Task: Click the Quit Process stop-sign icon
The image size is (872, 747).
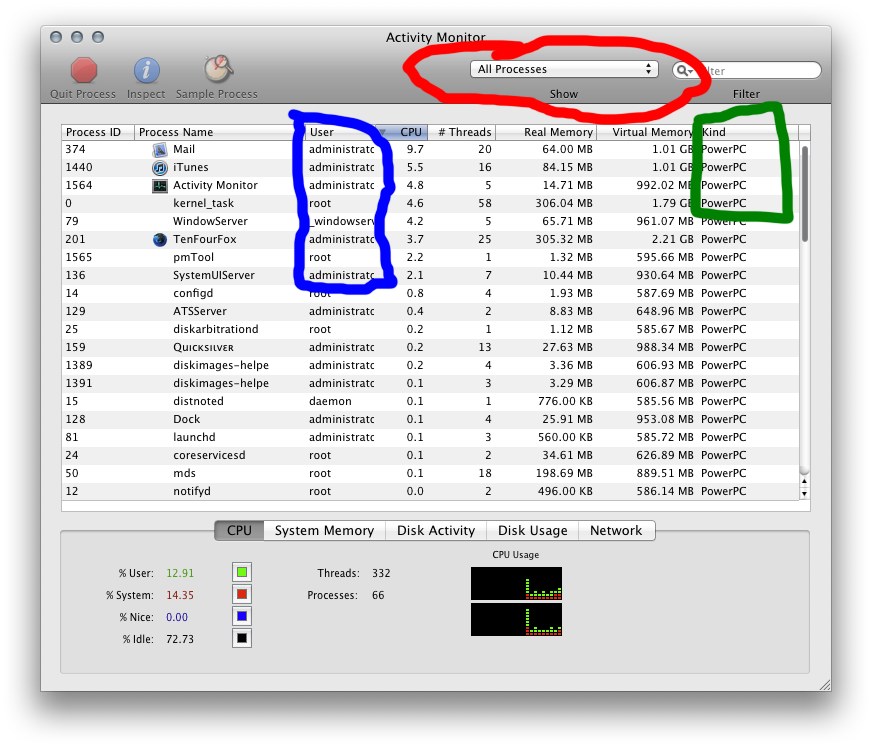Action: (83, 71)
